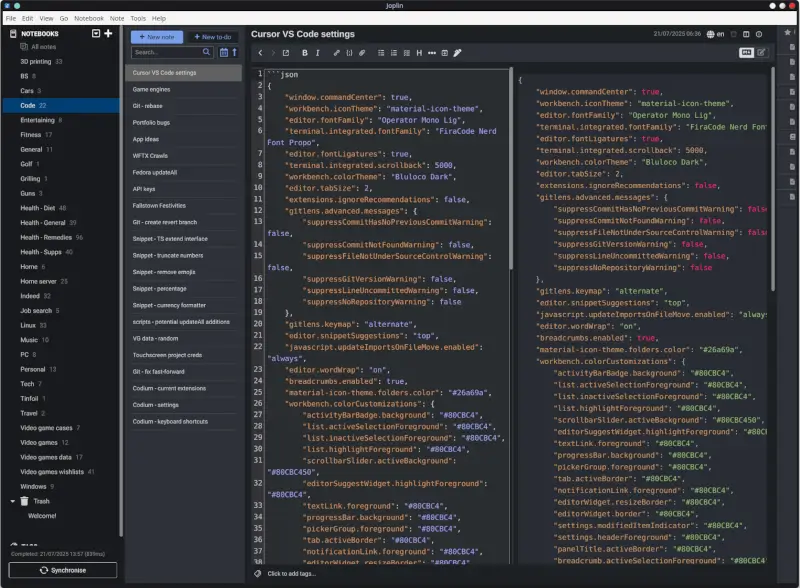Create a new note
The image size is (800, 588).
click(x=157, y=37)
